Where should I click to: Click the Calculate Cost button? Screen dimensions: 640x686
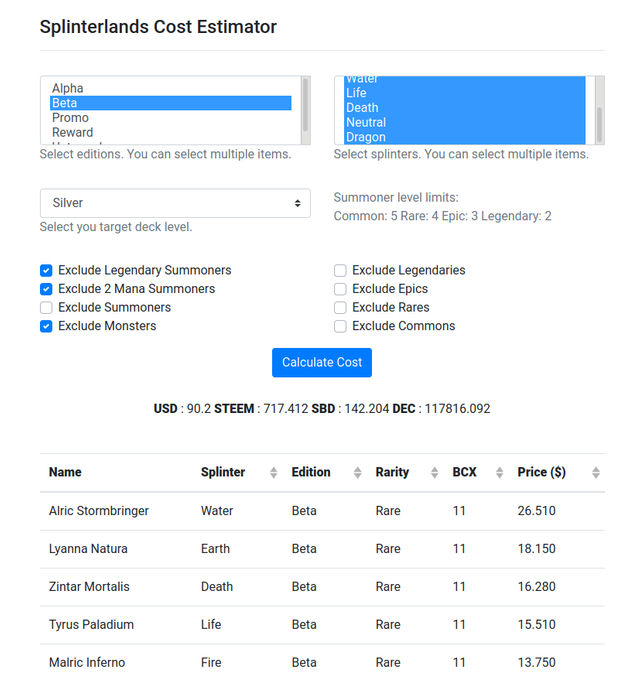point(322,362)
